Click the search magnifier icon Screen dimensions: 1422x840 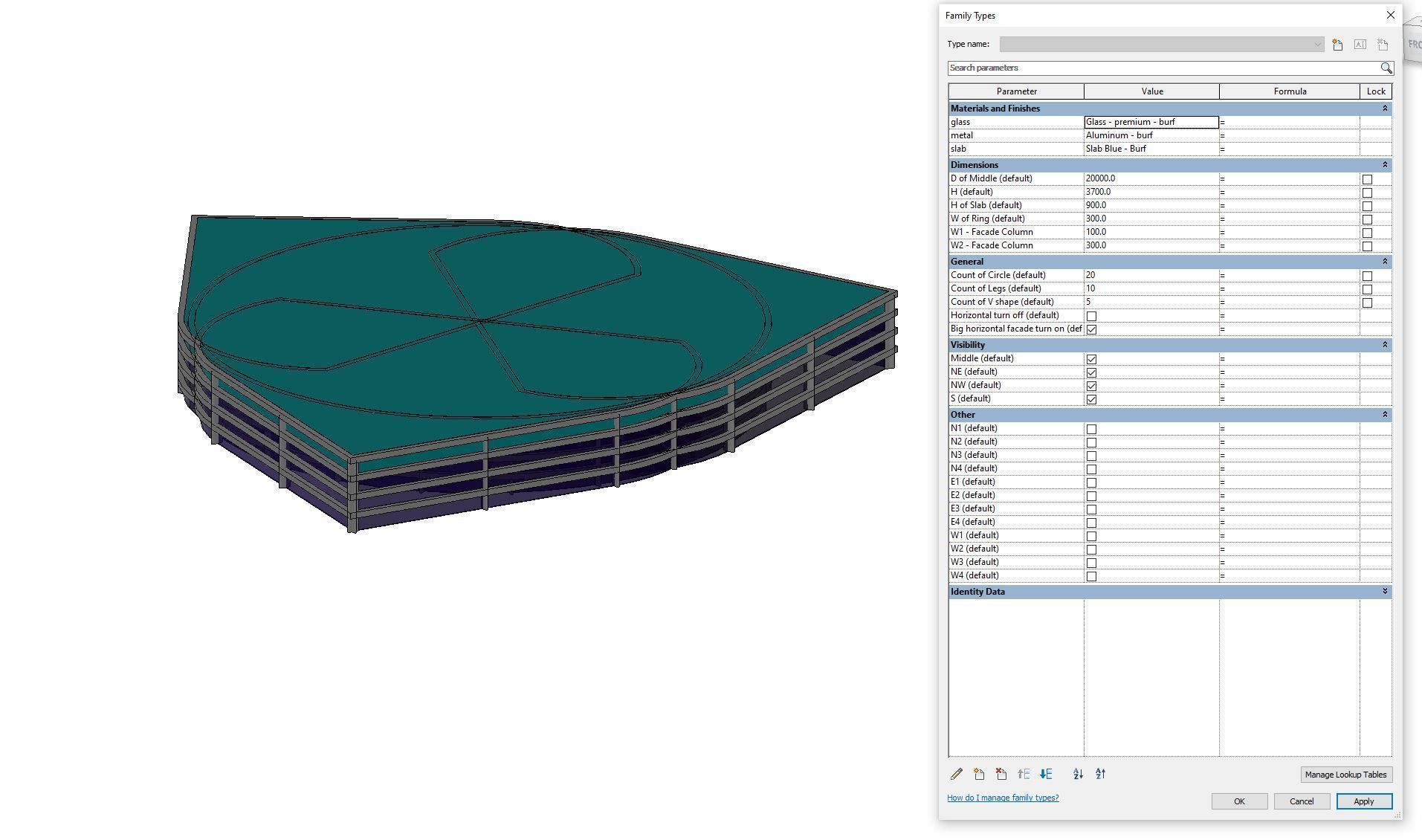pos(1386,68)
